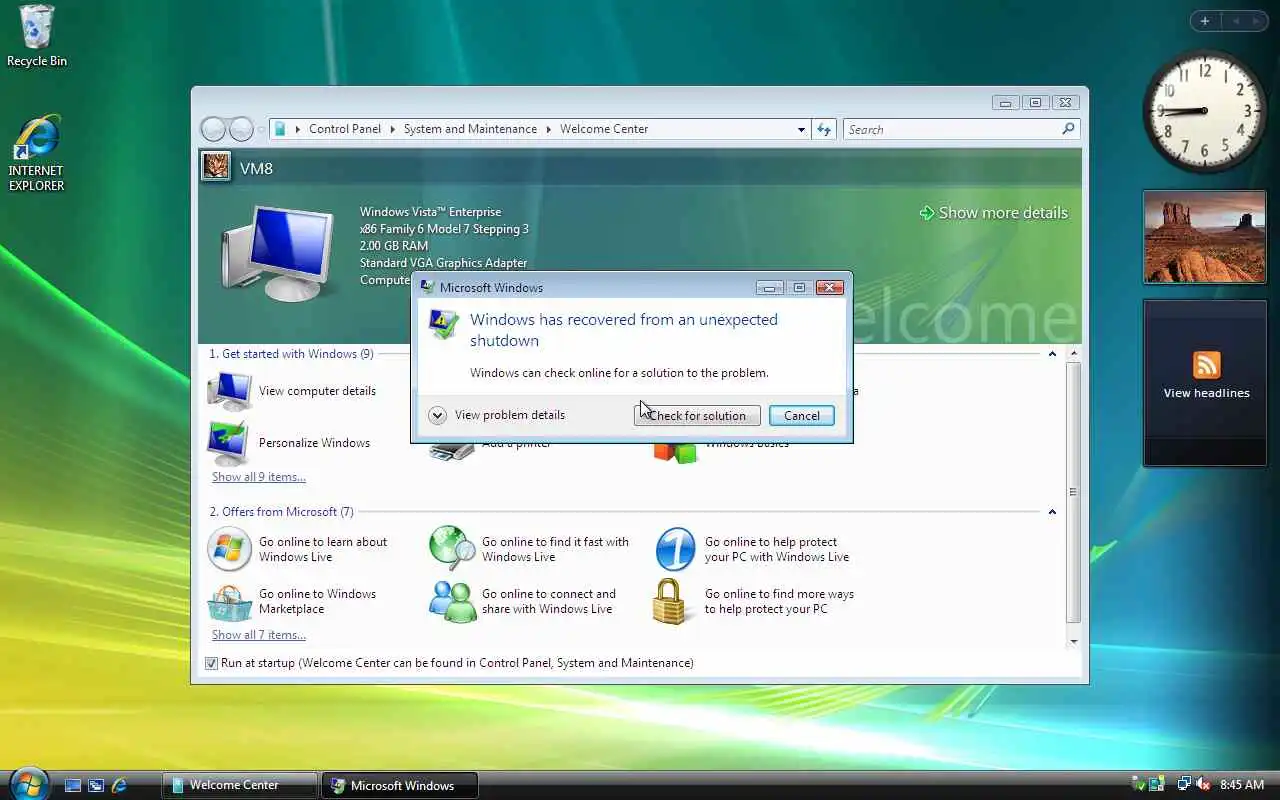Click the Back navigation arrow
Screen dimensions: 1280x800
tap(213, 129)
